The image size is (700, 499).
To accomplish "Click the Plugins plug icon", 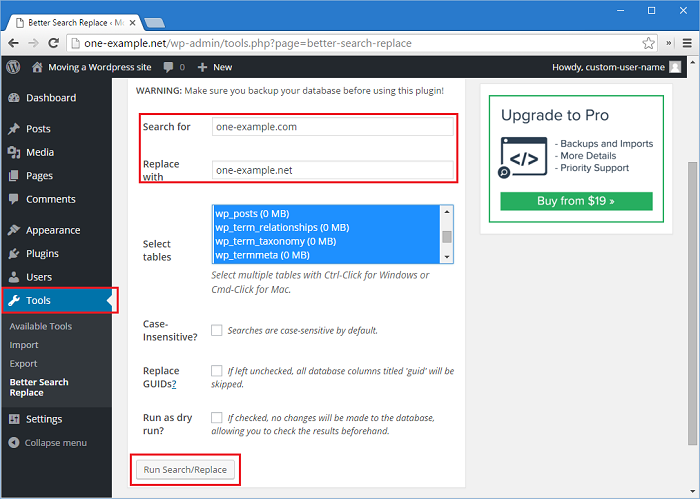I will click(x=14, y=254).
